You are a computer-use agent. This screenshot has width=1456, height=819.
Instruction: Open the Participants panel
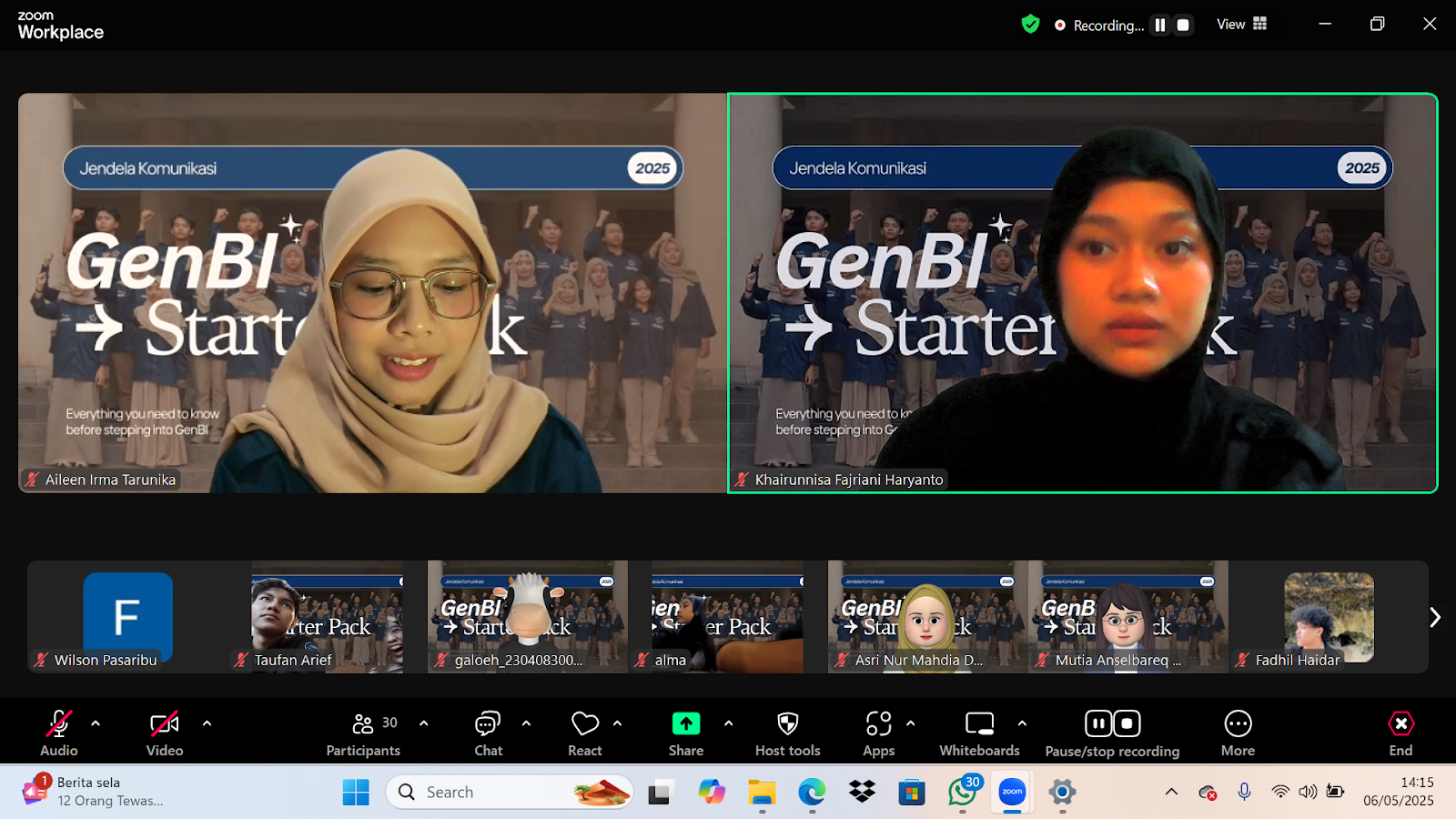click(363, 733)
